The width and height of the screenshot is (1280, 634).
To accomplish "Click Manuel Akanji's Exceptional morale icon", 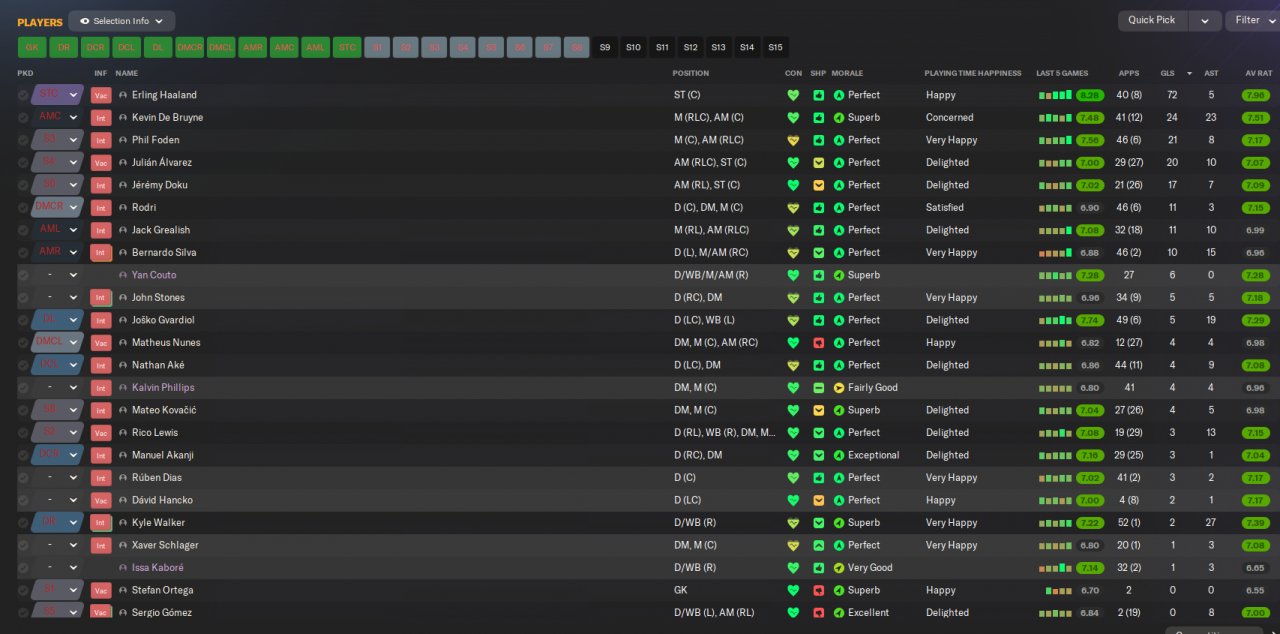I will 839,455.
